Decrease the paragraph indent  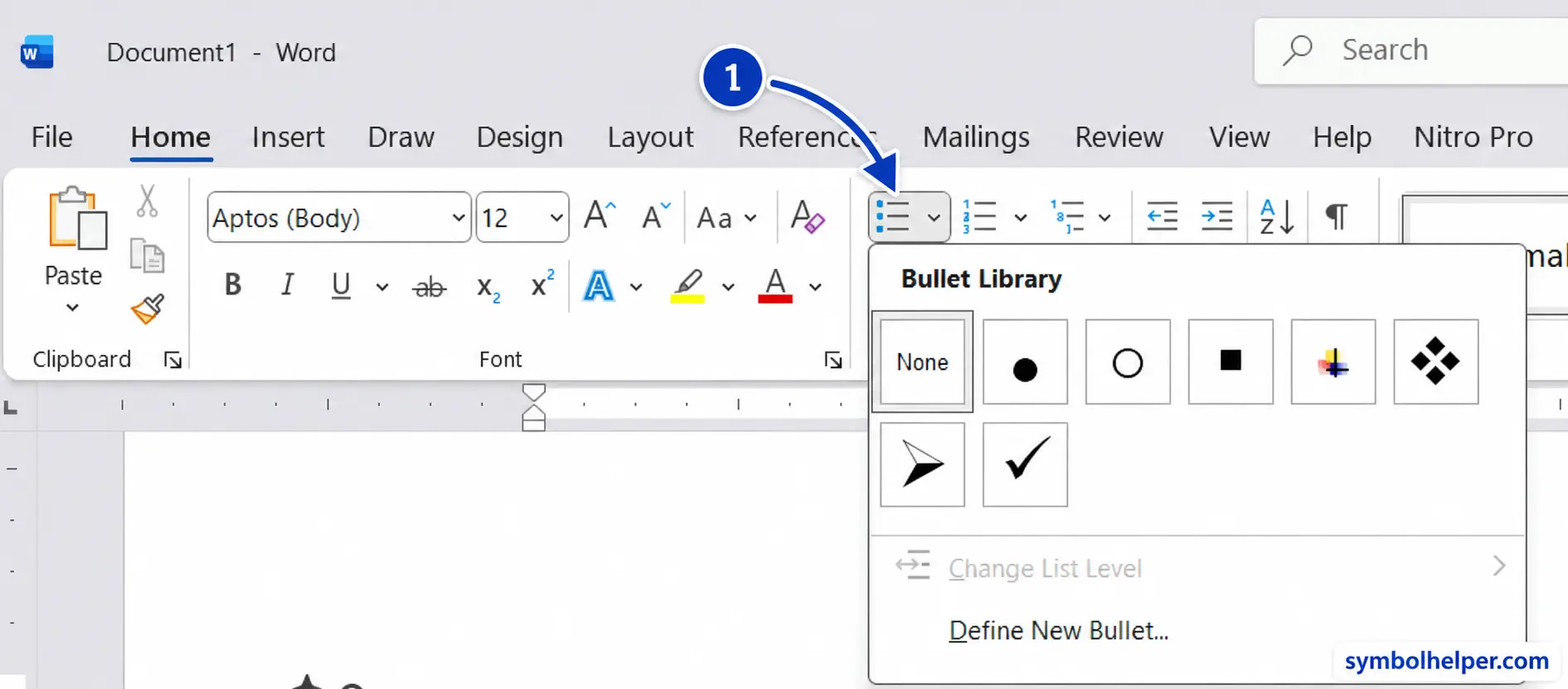pyautogui.click(x=1162, y=216)
